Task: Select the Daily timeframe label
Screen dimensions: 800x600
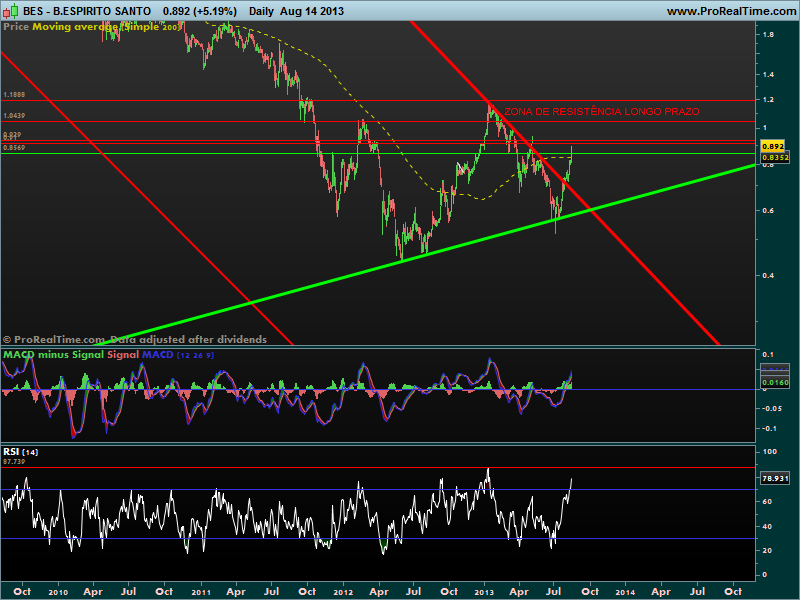Action: click(x=261, y=11)
